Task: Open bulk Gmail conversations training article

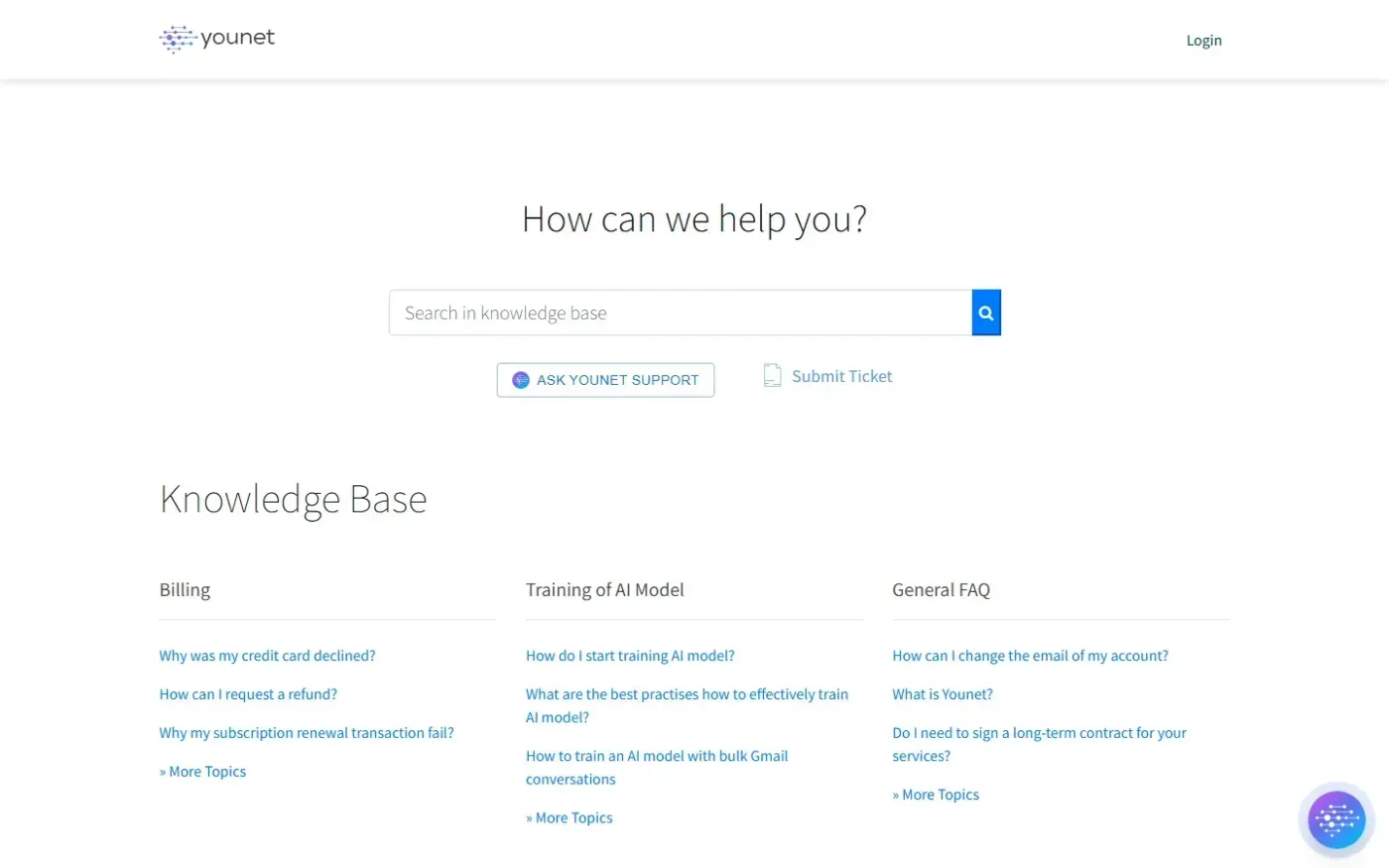Action: pos(657,767)
